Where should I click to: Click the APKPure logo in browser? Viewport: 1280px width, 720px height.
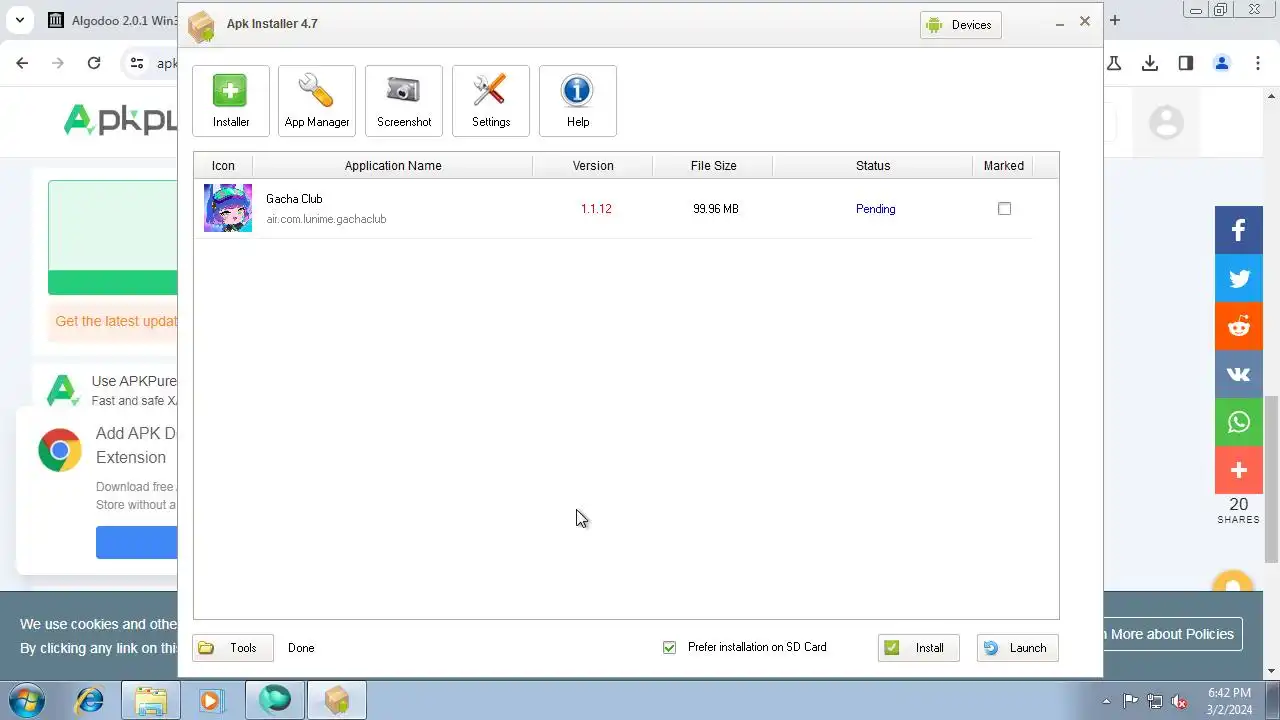[120, 121]
